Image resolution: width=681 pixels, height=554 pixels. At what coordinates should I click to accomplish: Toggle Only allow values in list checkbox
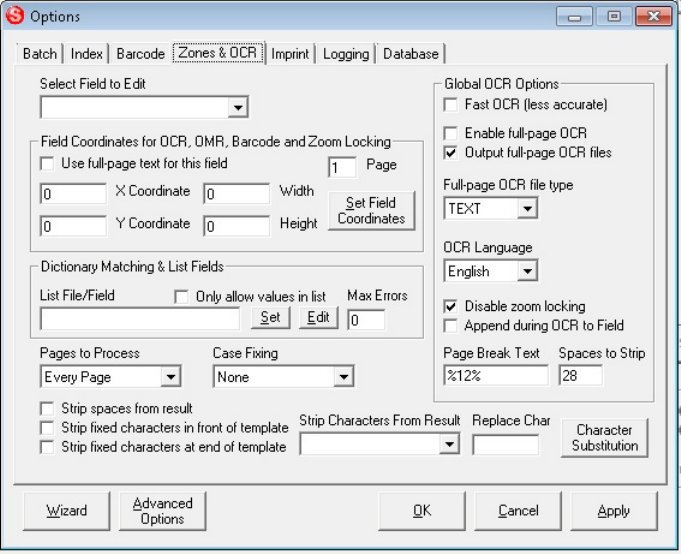pyautogui.click(x=181, y=297)
